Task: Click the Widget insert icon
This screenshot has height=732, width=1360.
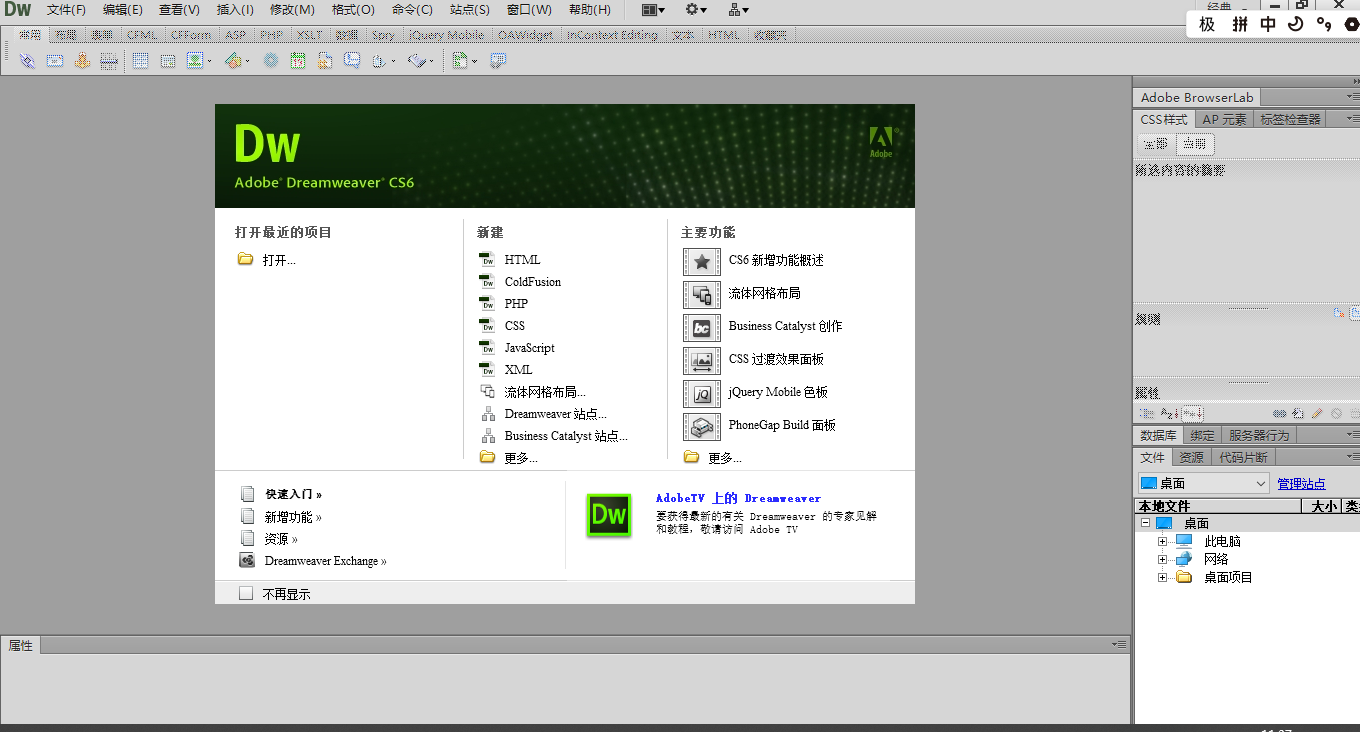Action: tap(271, 60)
